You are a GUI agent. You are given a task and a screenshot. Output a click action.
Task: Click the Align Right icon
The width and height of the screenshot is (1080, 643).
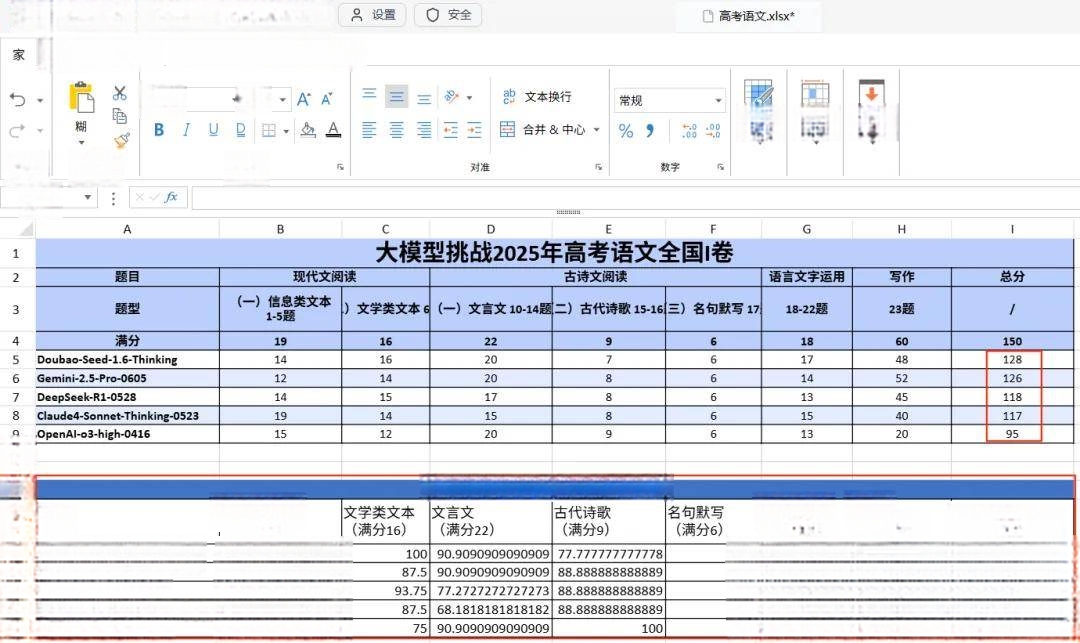[424, 129]
